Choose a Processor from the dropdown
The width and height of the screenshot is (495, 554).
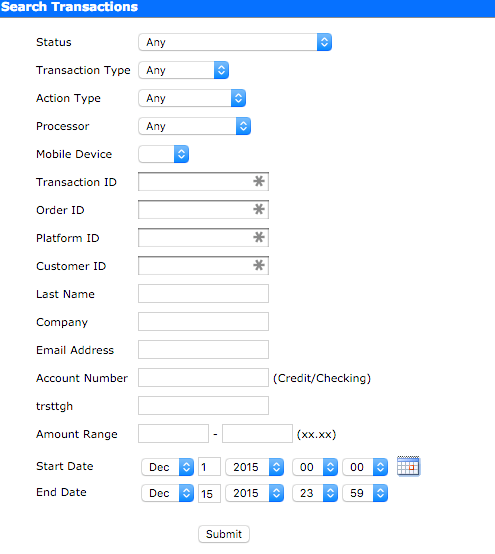(194, 126)
